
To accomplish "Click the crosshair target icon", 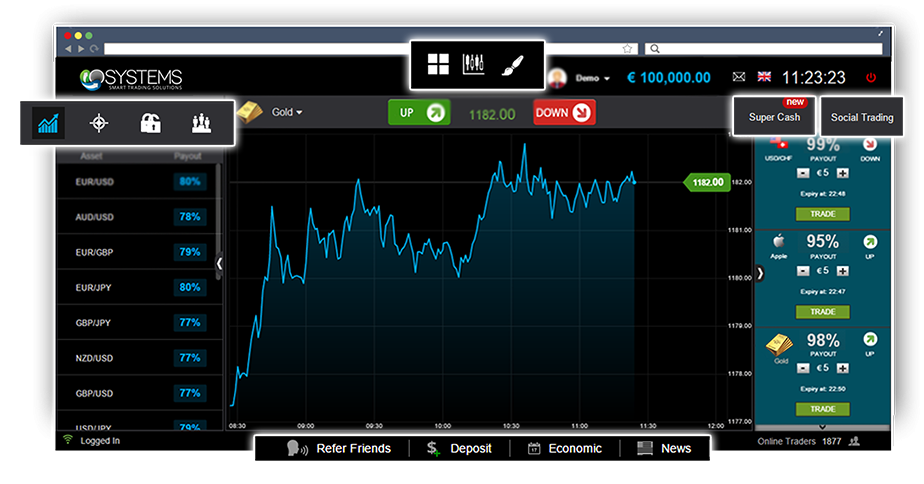I will click(98, 123).
